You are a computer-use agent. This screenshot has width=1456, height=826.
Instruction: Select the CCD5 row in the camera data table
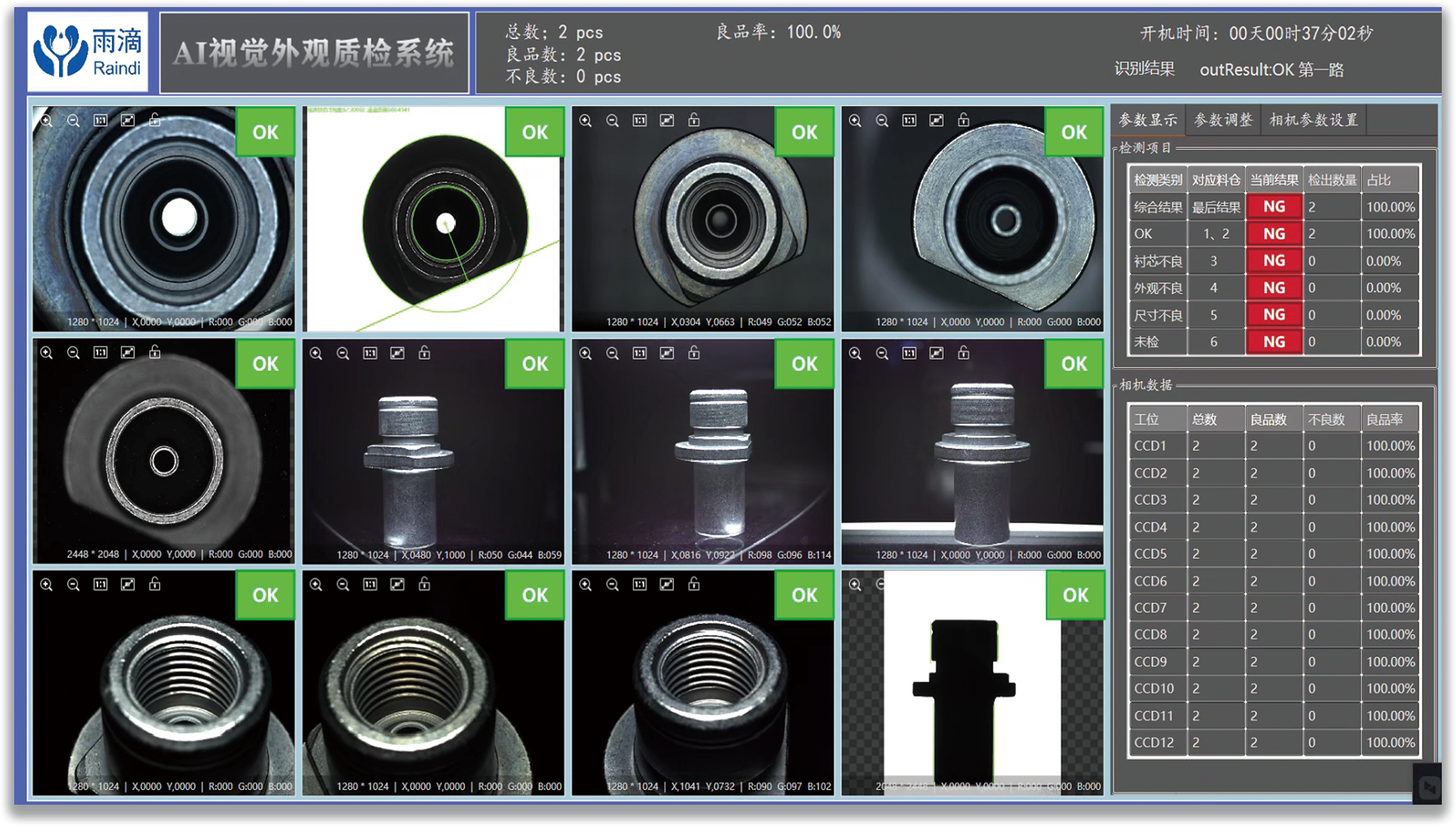[x=1274, y=553]
